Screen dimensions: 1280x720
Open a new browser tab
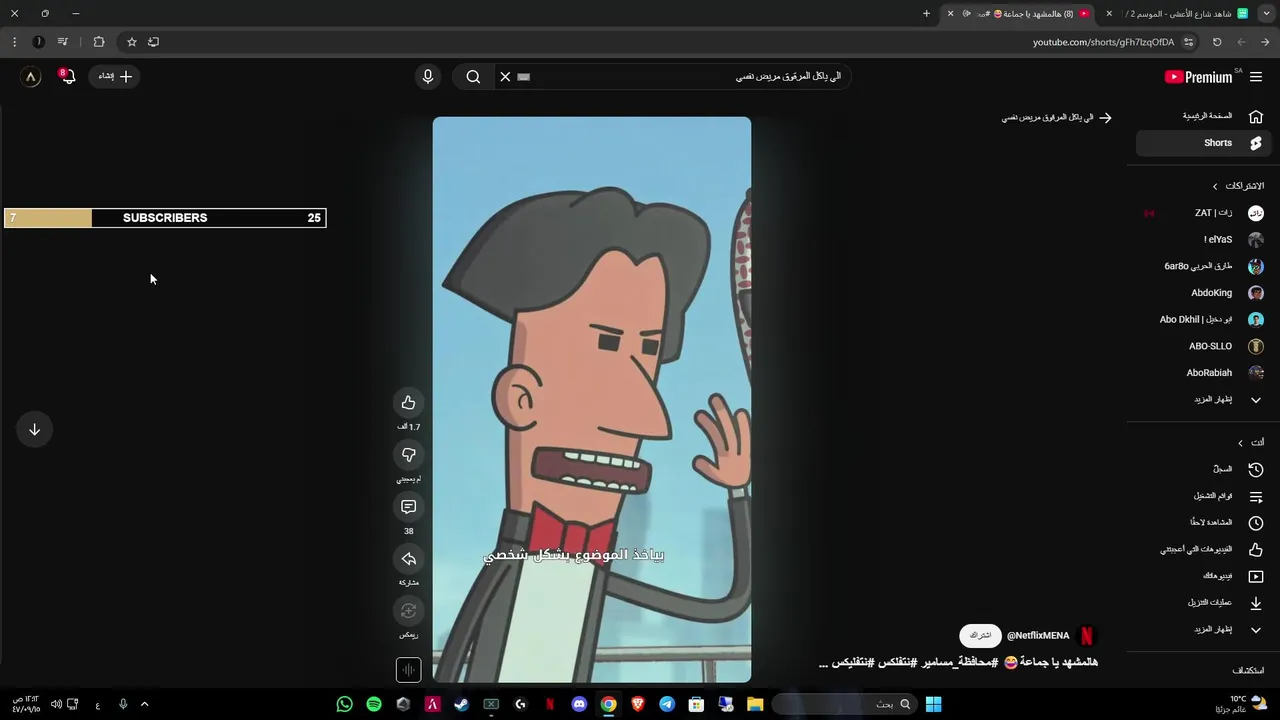[x=926, y=13]
